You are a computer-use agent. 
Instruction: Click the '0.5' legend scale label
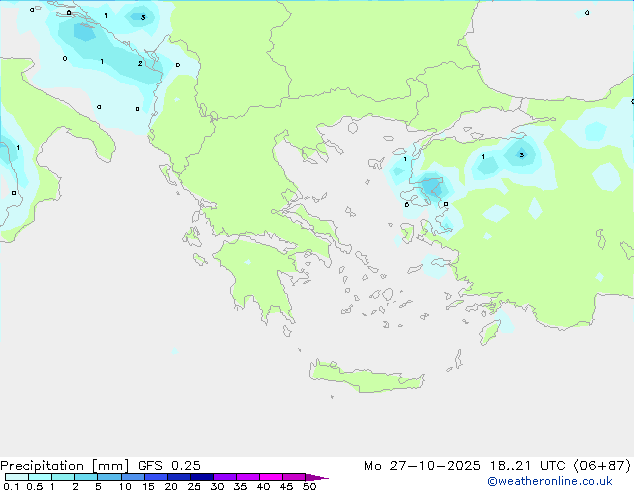[x=35, y=486]
